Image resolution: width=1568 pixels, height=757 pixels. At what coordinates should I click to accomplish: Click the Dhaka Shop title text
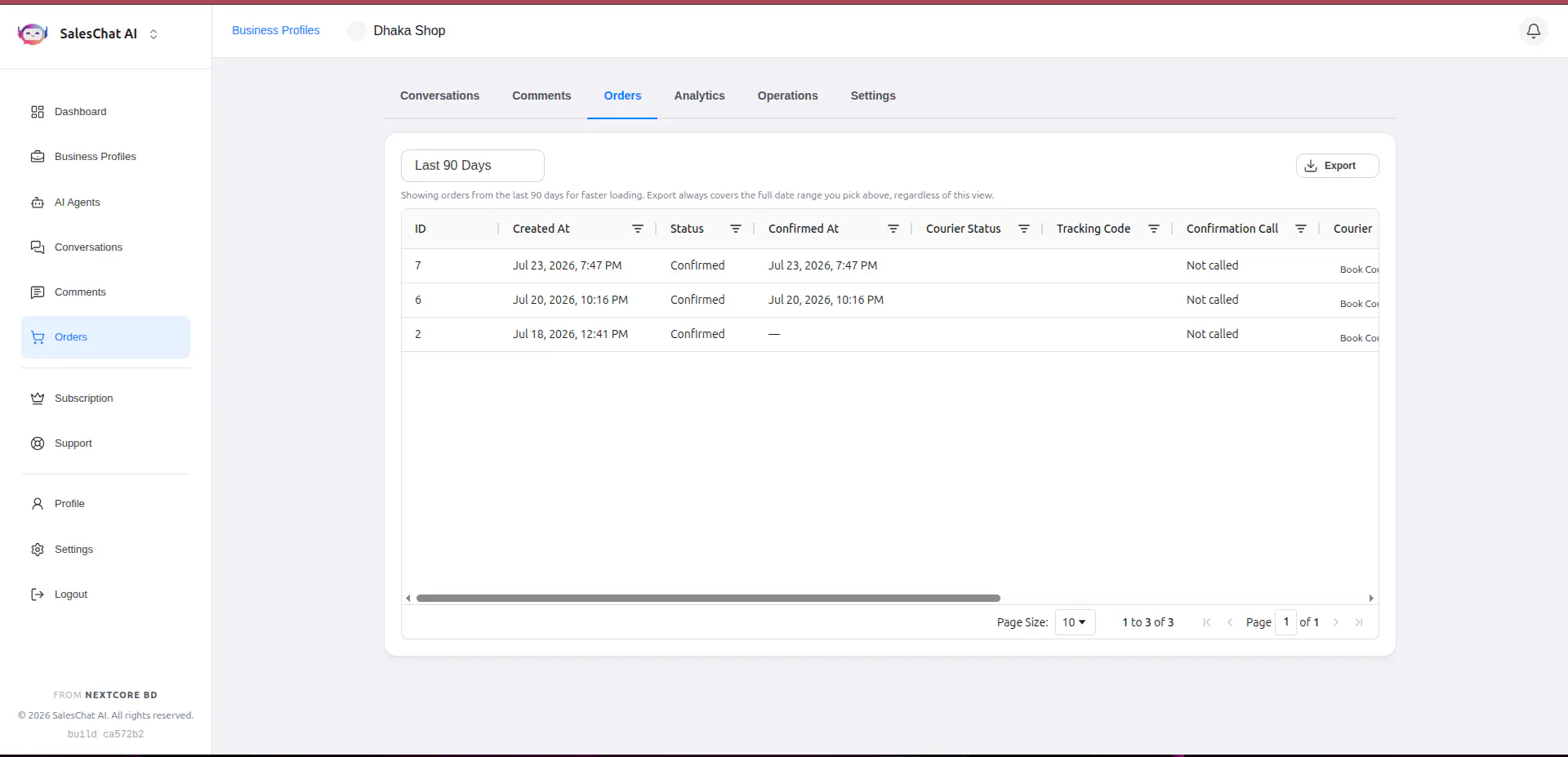tap(409, 31)
